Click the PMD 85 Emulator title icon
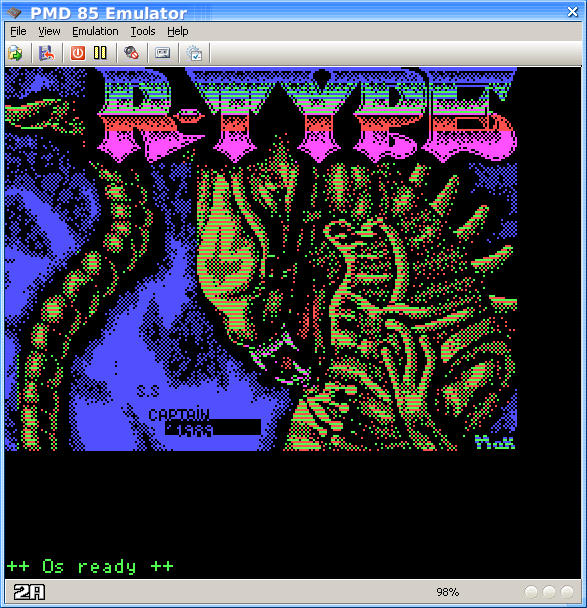 pos(14,13)
